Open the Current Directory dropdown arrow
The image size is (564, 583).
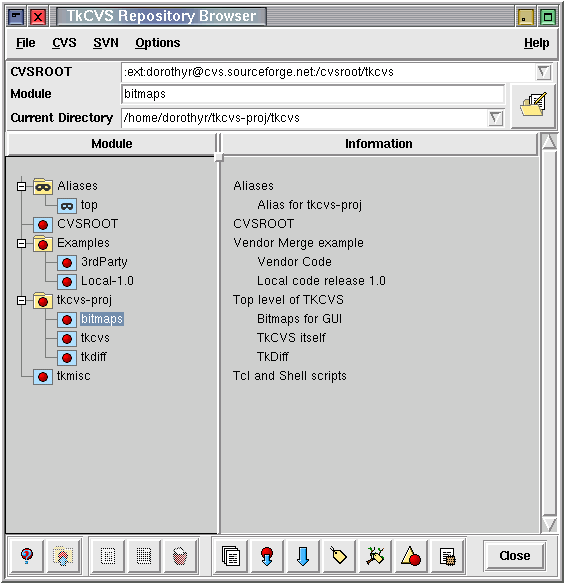coord(496,118)
